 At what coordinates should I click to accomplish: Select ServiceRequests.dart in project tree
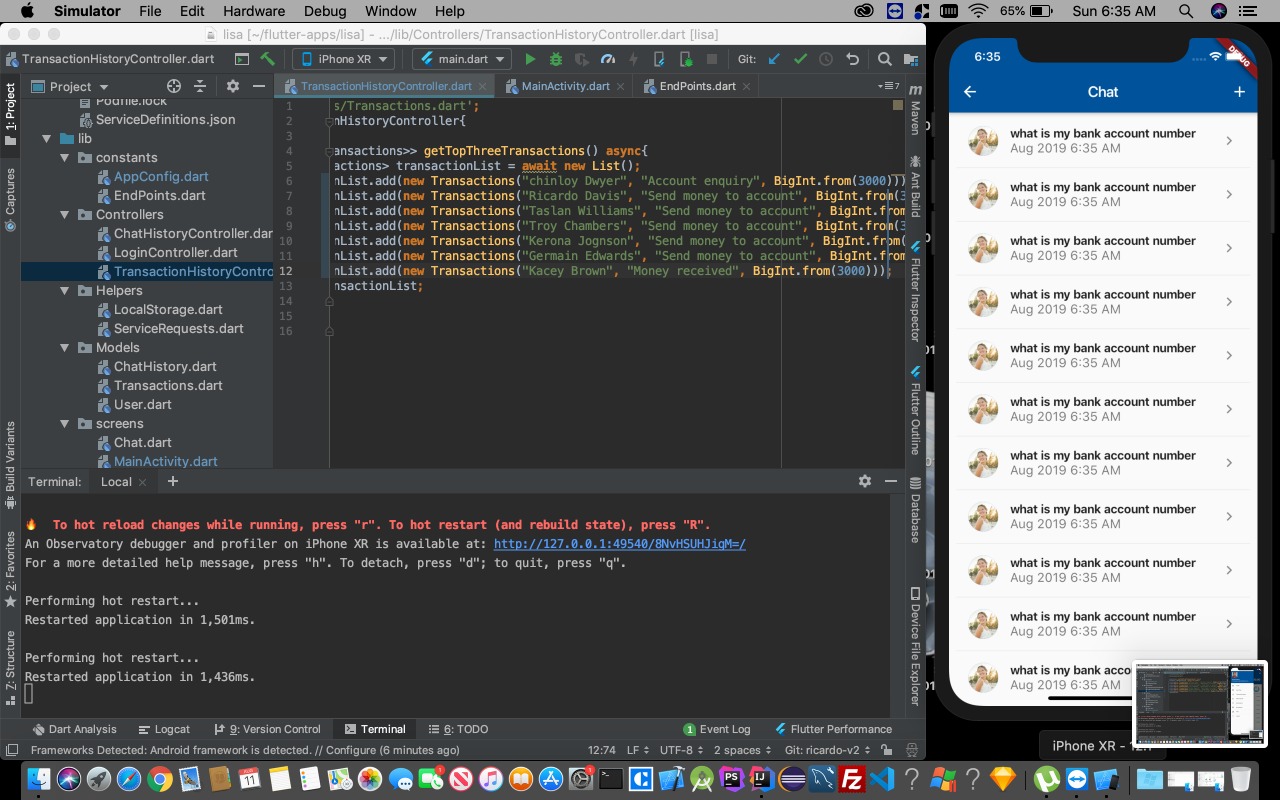click(178, 328)
